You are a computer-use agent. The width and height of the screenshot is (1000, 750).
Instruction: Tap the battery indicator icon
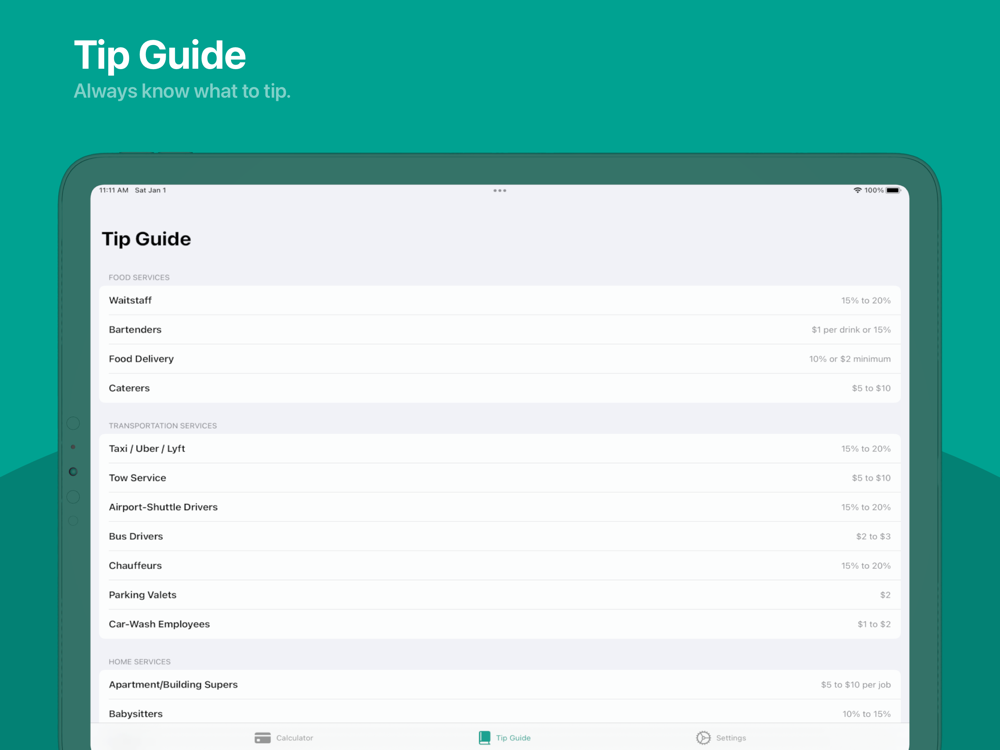893,190
